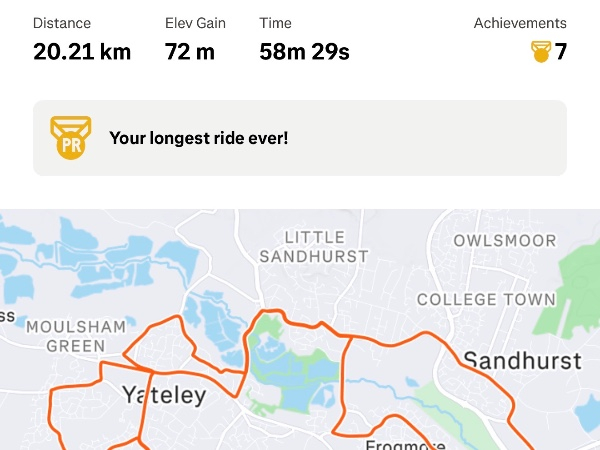The height and width of the screenshot is (450, 600).
Task: Open the 'Your longest ride ever!' banner
Action: pyautogui.click(x=299, y=138)
